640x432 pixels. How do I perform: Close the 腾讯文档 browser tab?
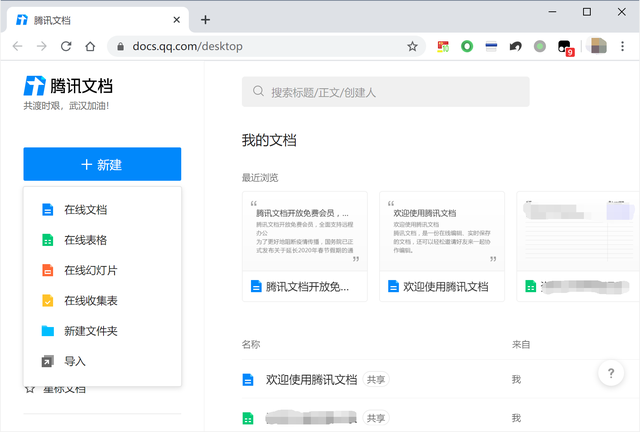click(x=176, y=19)
